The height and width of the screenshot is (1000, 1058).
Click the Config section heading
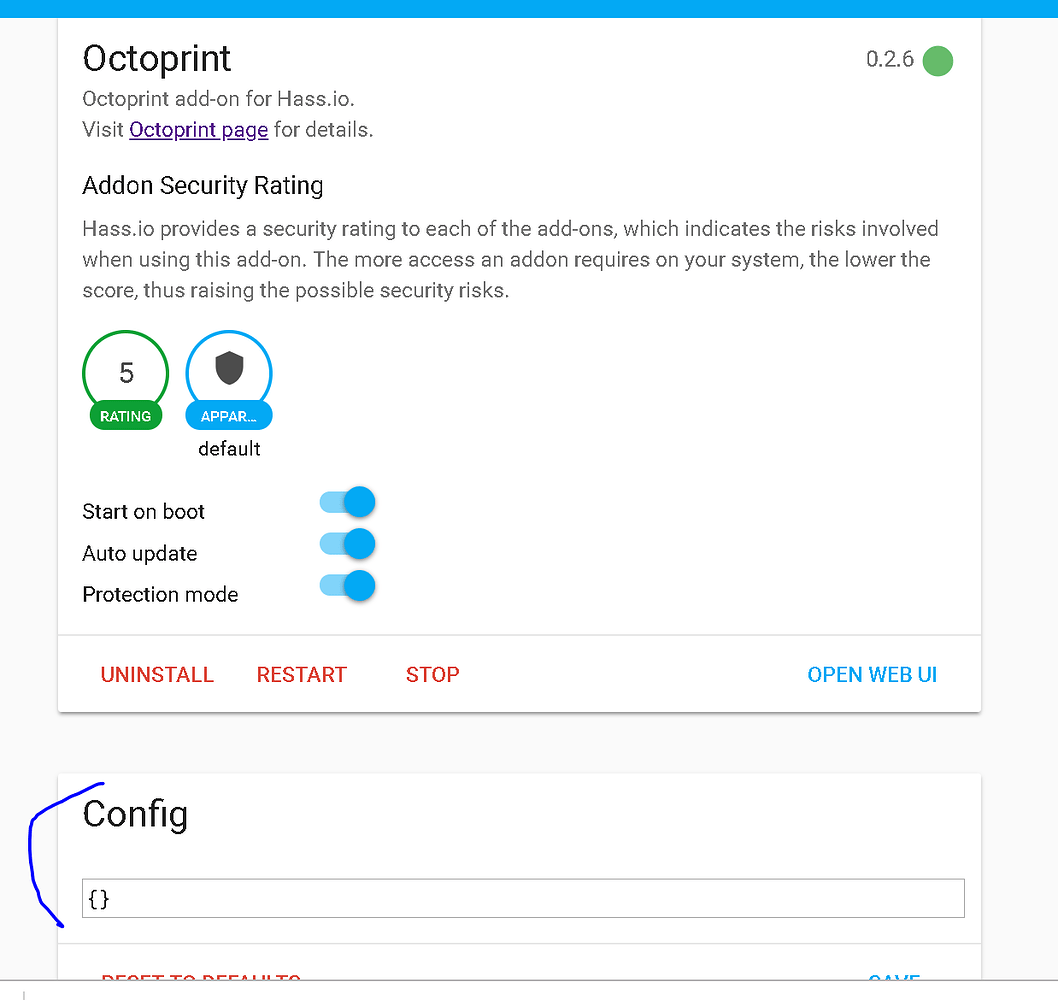[x=135, y=815]
